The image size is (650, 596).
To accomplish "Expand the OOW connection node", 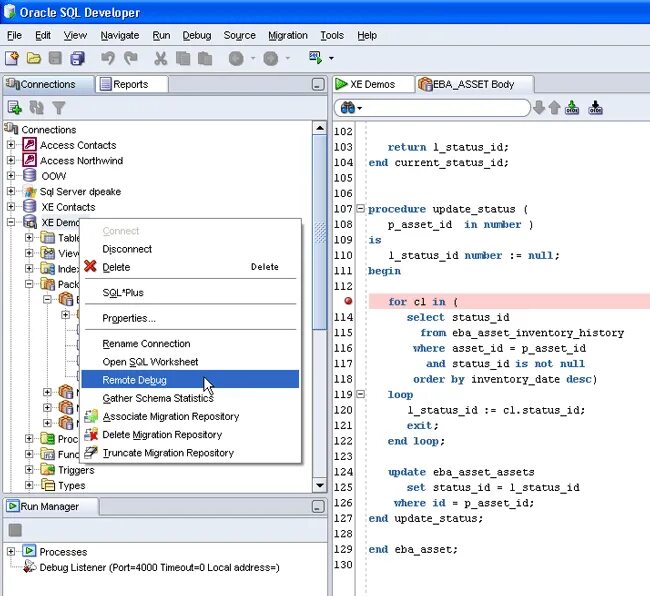I will point(11,176).
